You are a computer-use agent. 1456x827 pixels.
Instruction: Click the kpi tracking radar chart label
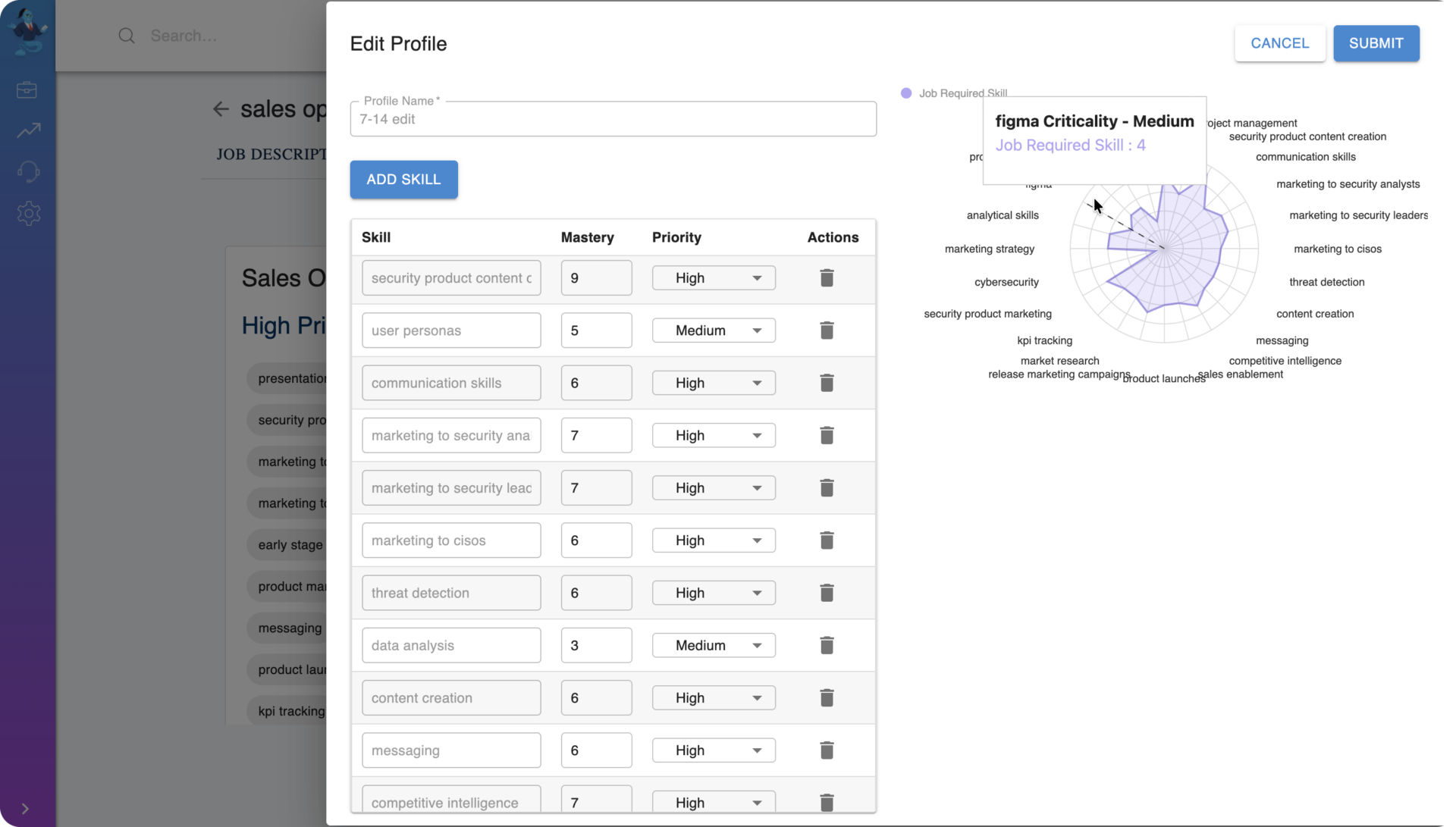1044,340
